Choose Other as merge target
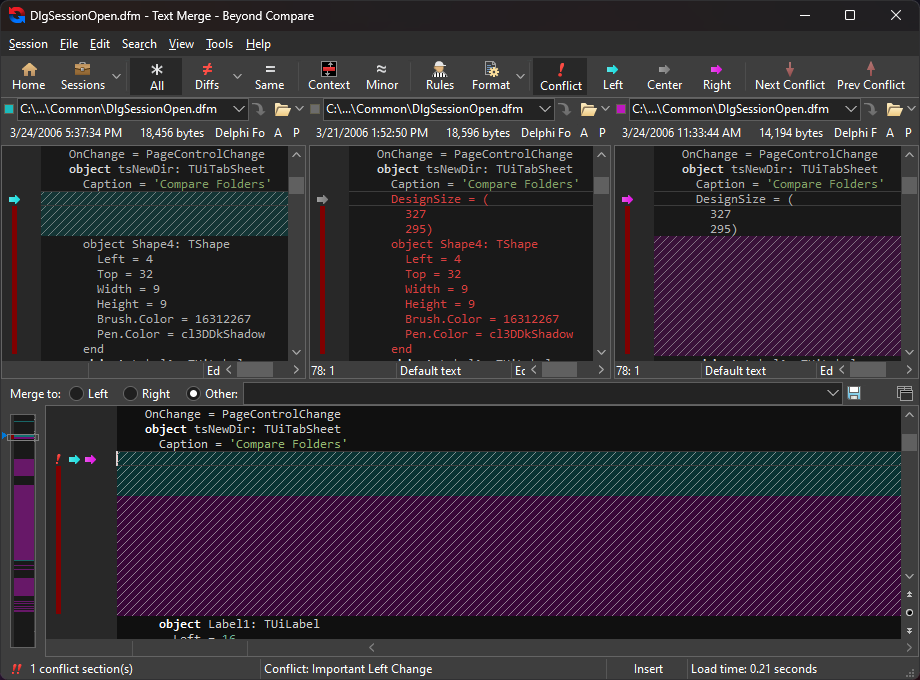The image size is (920, 680). [x=194, y=394]
